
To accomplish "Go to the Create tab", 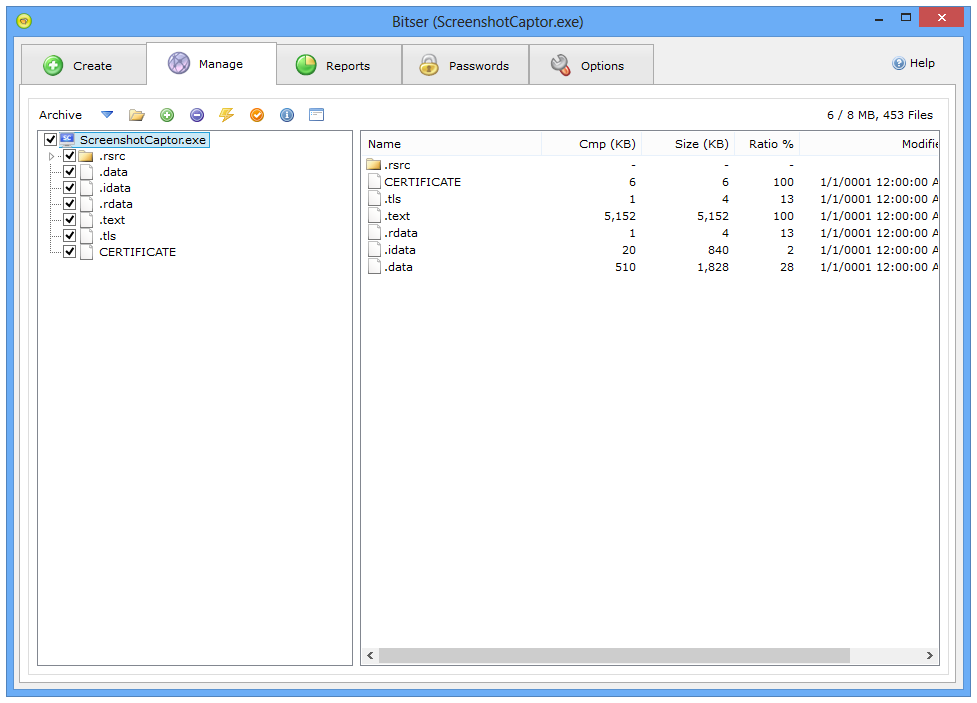I will (84, 63).
